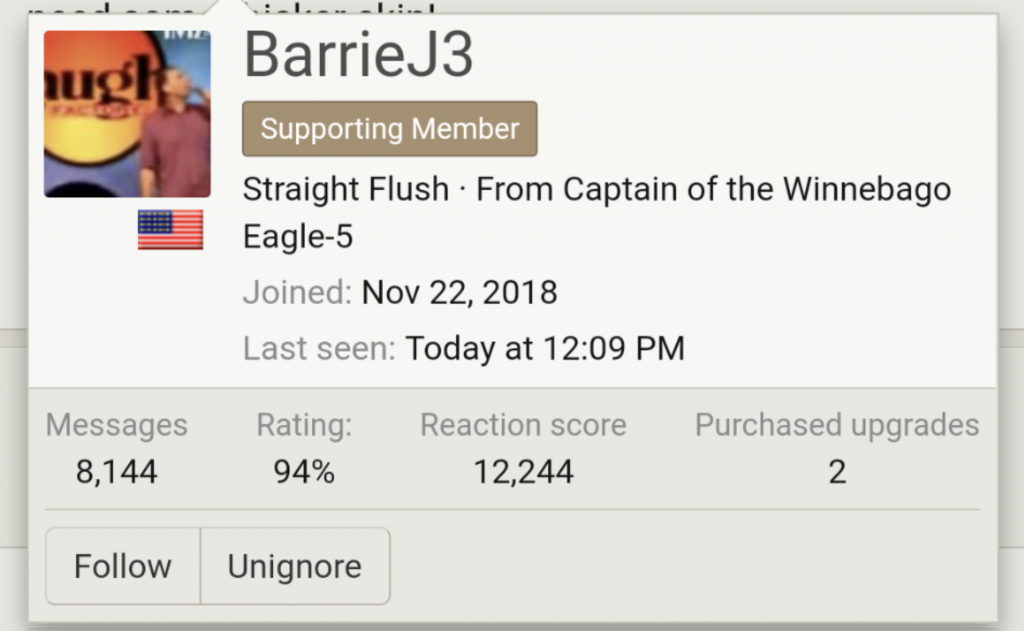Click the 94% rating value
Screen dimensions: 1024x631
pyautogui.click(x=304, y=471)
